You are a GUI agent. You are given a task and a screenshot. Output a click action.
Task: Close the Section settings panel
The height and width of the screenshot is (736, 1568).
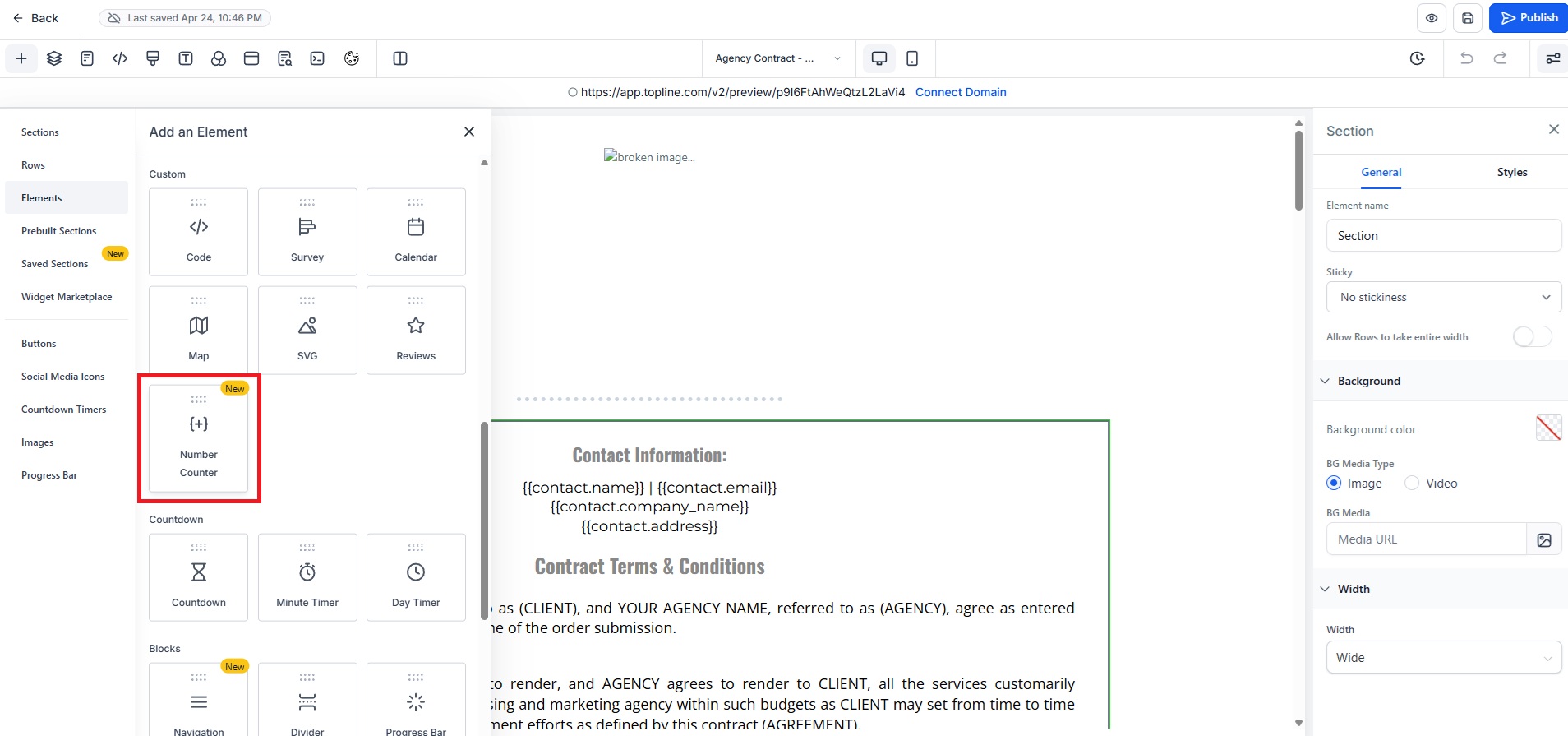[1553, 129]
